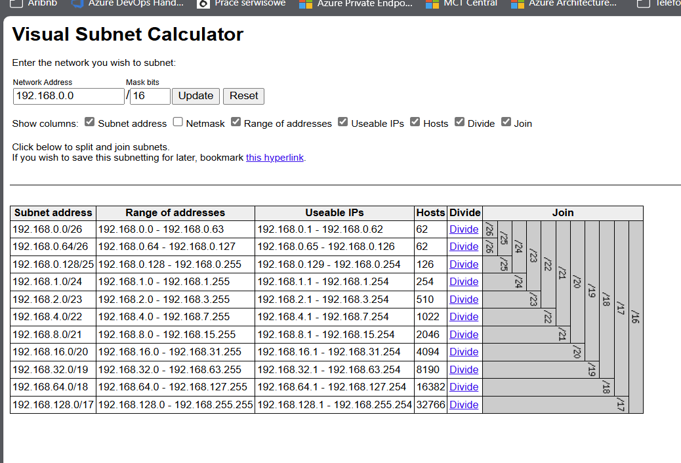Click the Mask bits input field
681x463 pixels.
tap(150, 96)
